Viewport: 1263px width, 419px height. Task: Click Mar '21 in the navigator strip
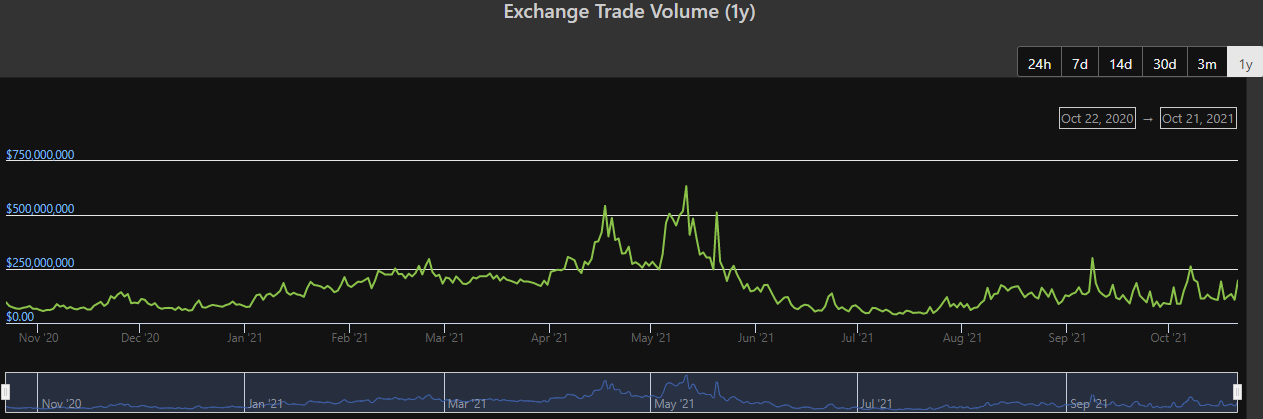coord(467,404)
